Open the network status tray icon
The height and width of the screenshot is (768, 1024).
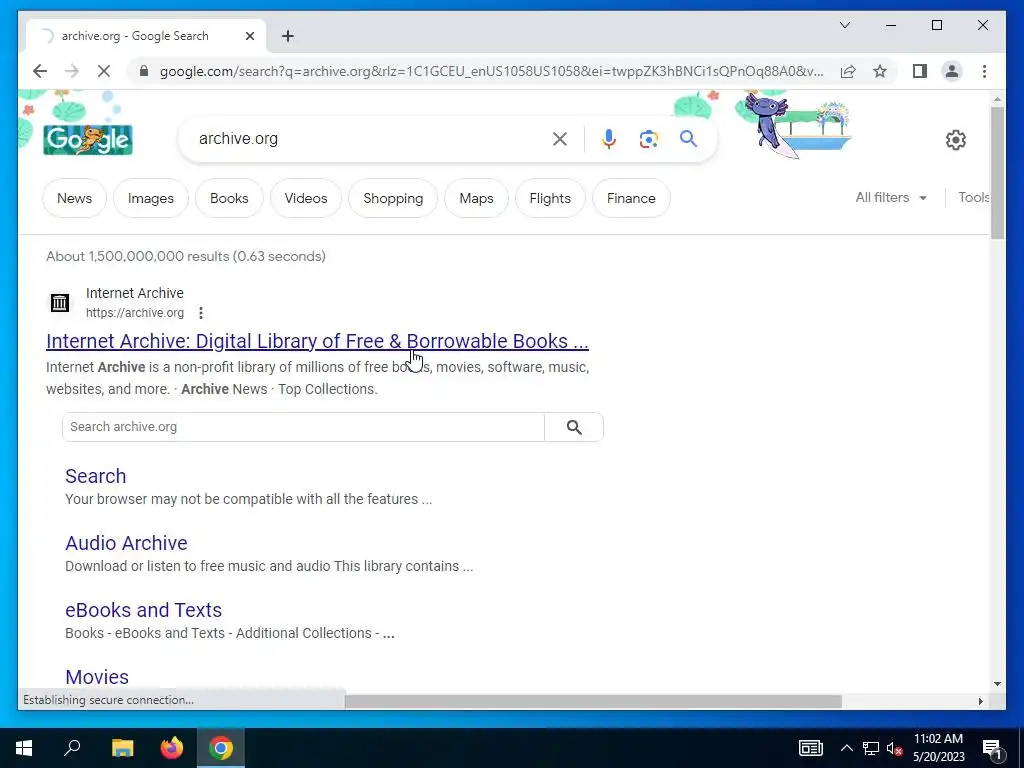[x=871, y=748]
